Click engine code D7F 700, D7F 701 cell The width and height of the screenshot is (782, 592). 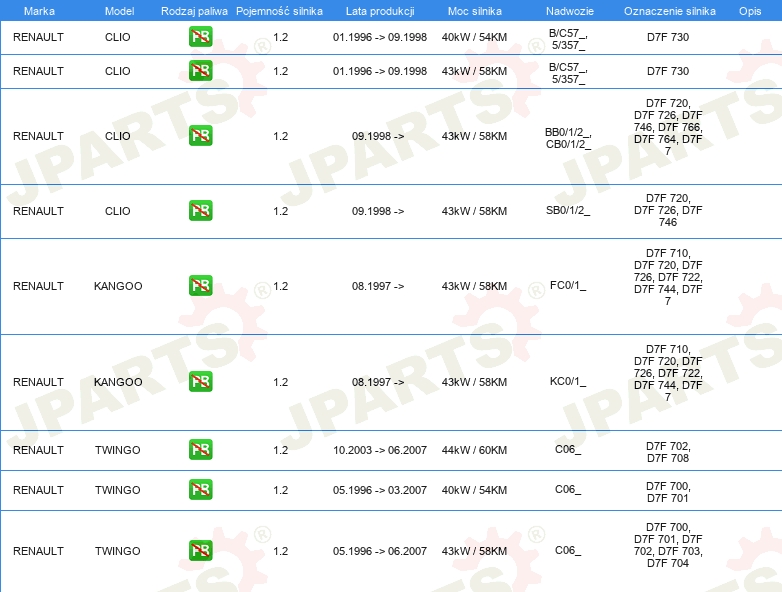click(668, 492)
